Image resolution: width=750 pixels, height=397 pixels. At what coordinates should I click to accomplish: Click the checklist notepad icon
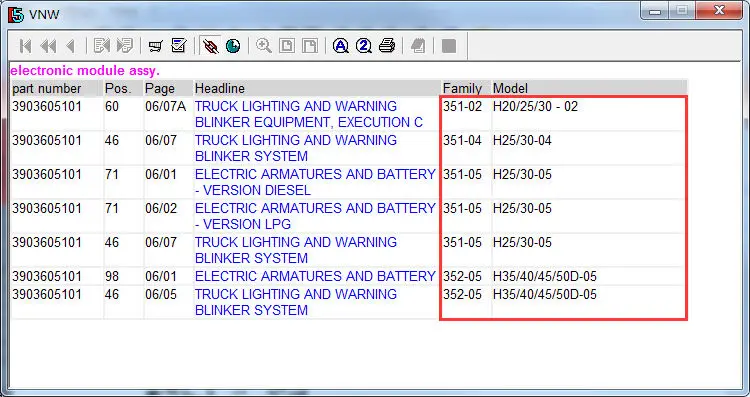178,46
